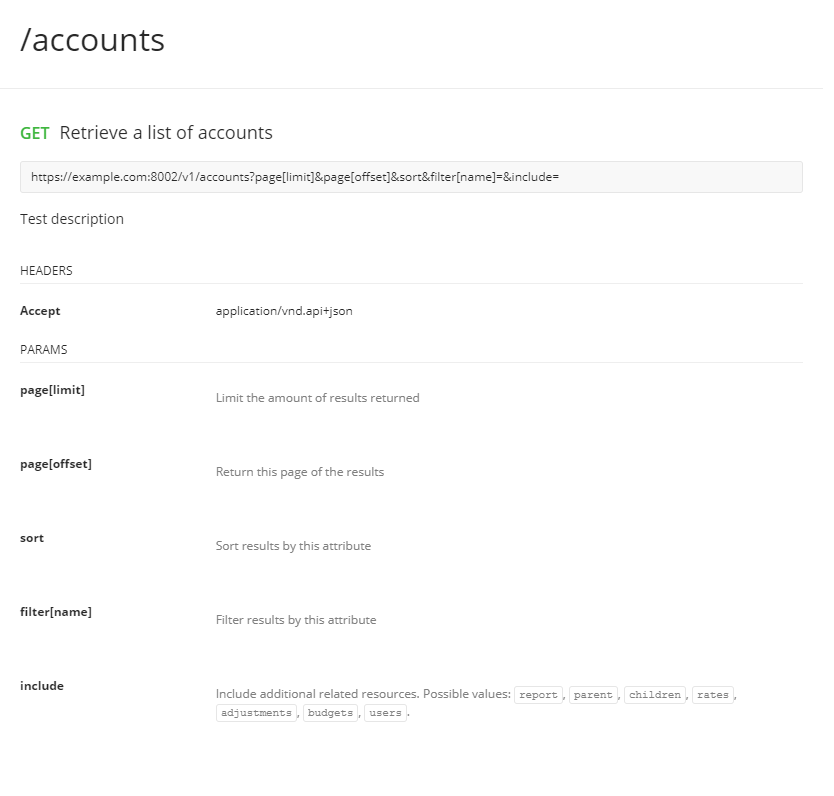The height and width of the screenshot is (796, 834).
Task: Click the Retrieve a list of accounts title
Action: (x=166, y=132)
